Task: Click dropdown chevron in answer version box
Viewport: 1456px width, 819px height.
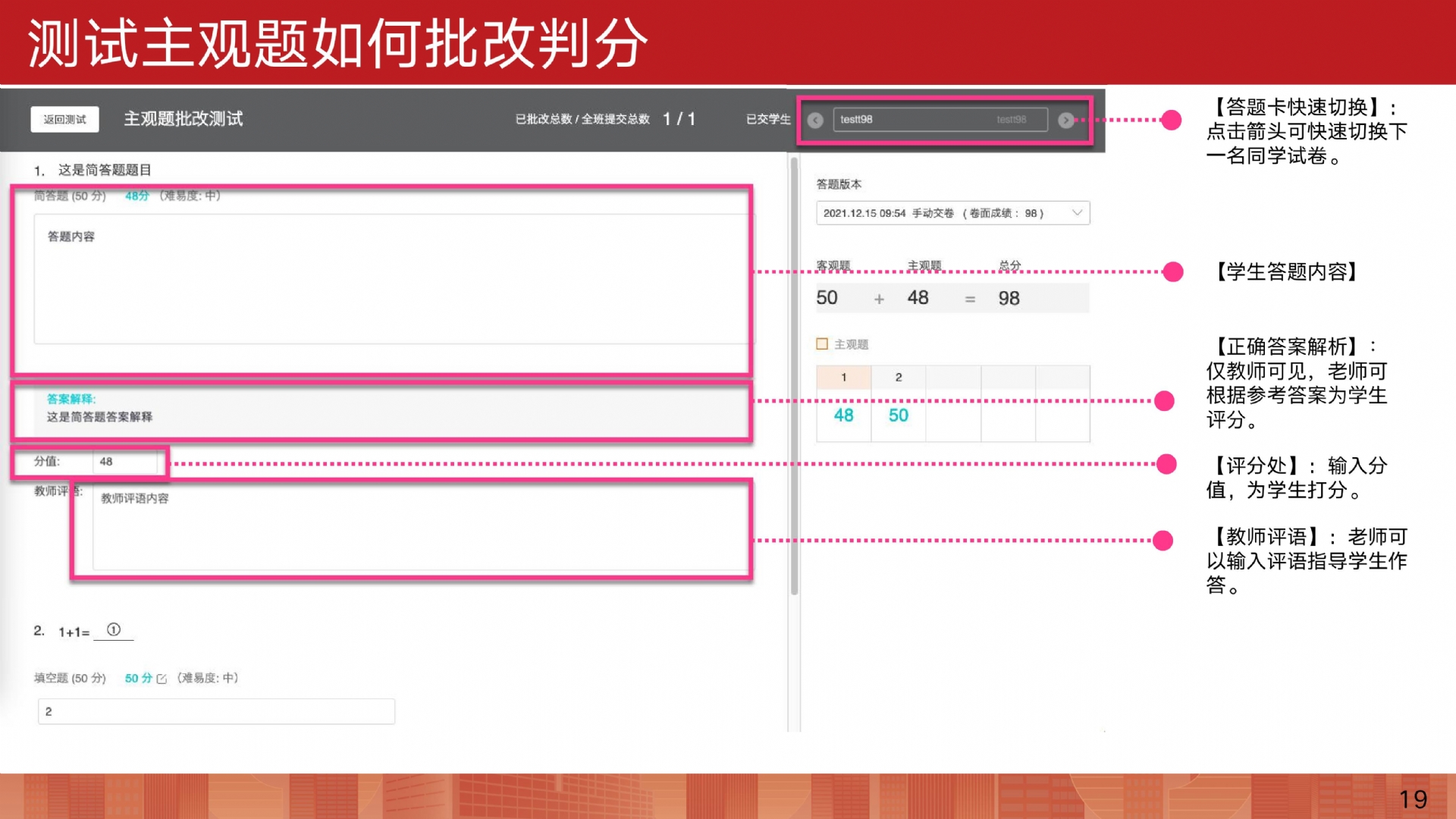Action: (1077, 213)
